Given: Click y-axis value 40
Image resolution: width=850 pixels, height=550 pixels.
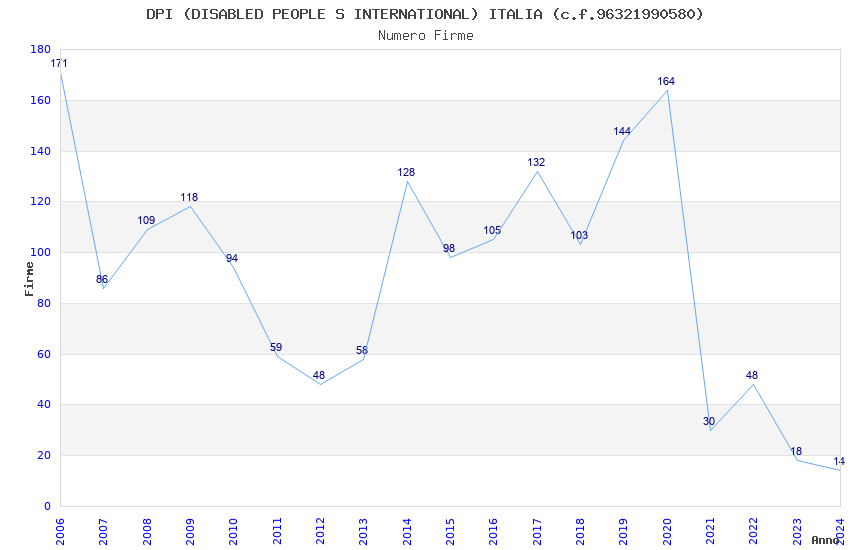Looking at the screenshot, I should (44, 404).
